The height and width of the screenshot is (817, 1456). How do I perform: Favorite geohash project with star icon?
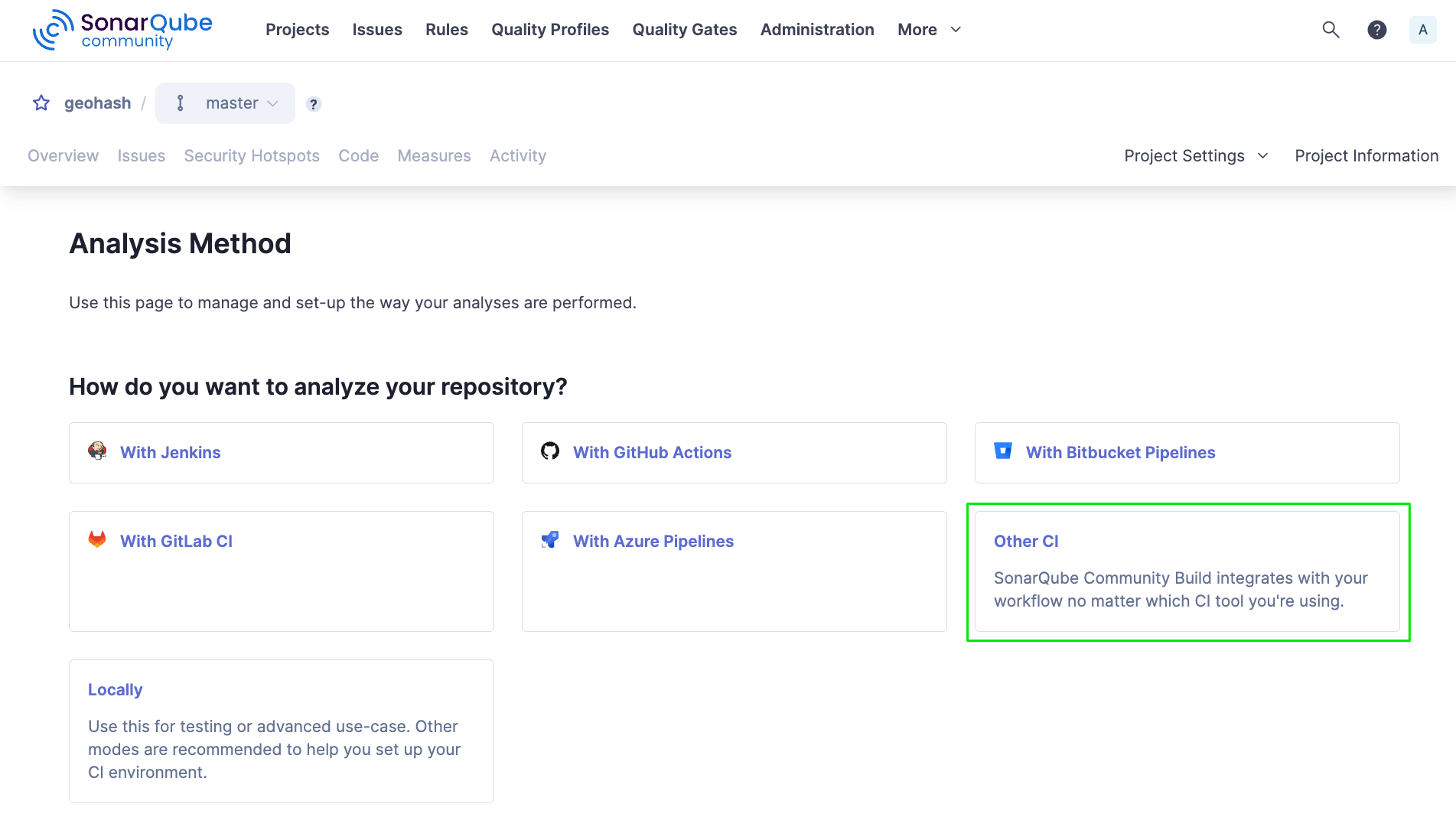click(x=41, y=103)
